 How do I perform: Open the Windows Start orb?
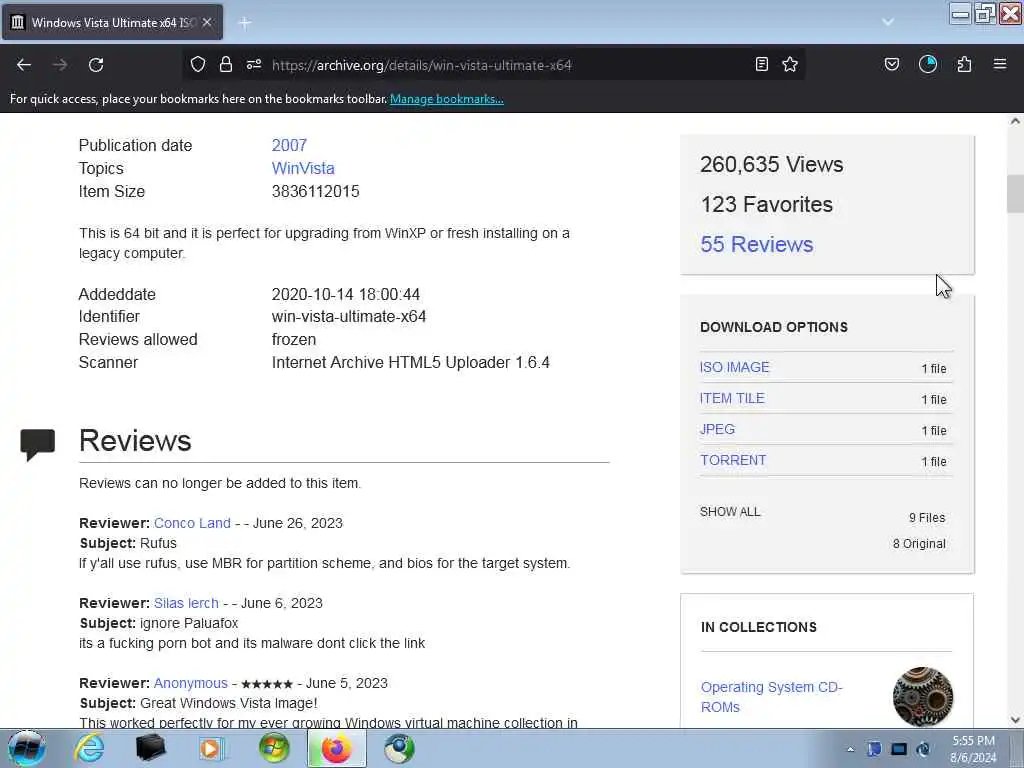click(26, 748)
